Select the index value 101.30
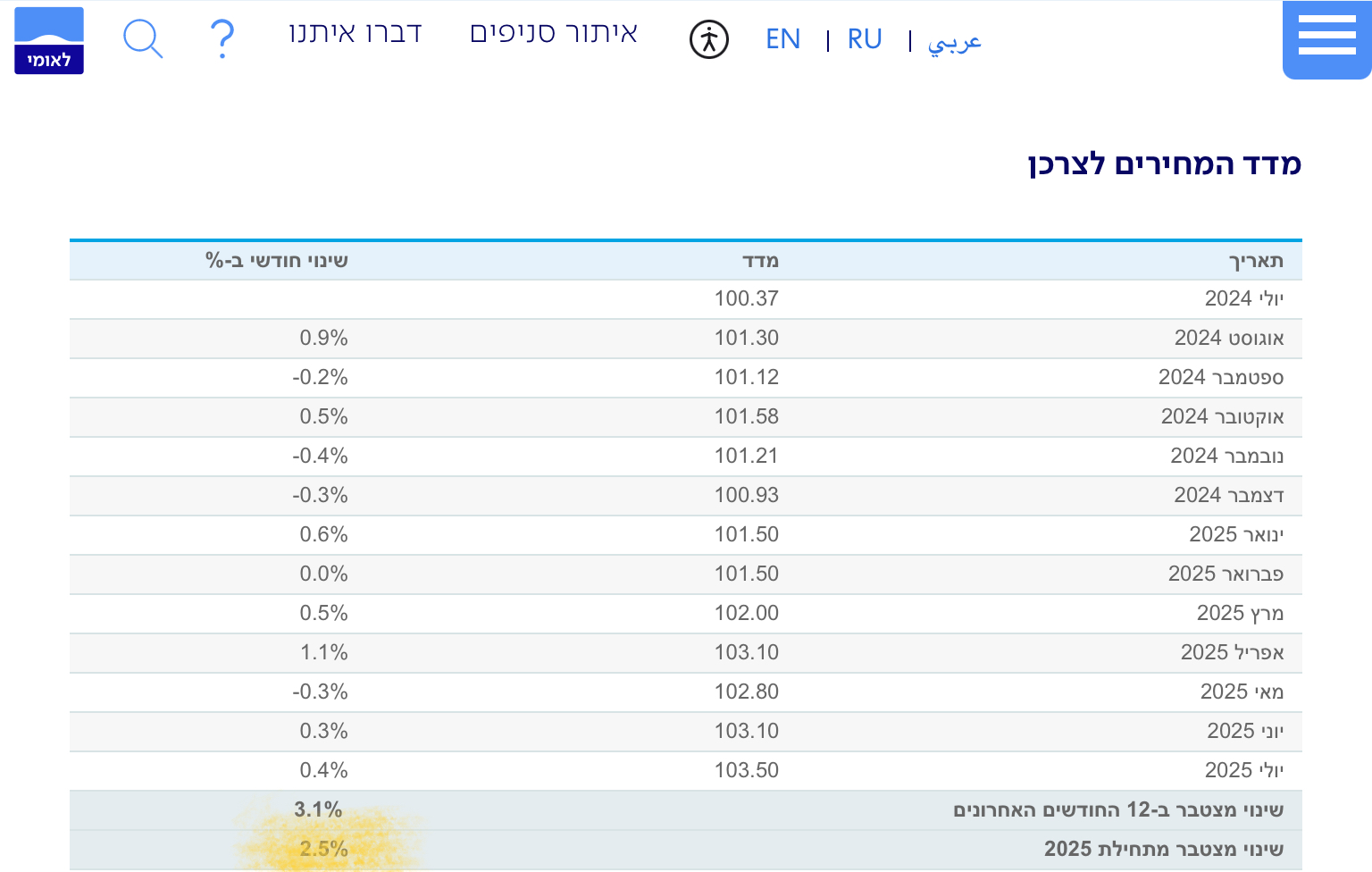This screenshot has height=872, width=1372. (x=747, y=338)
